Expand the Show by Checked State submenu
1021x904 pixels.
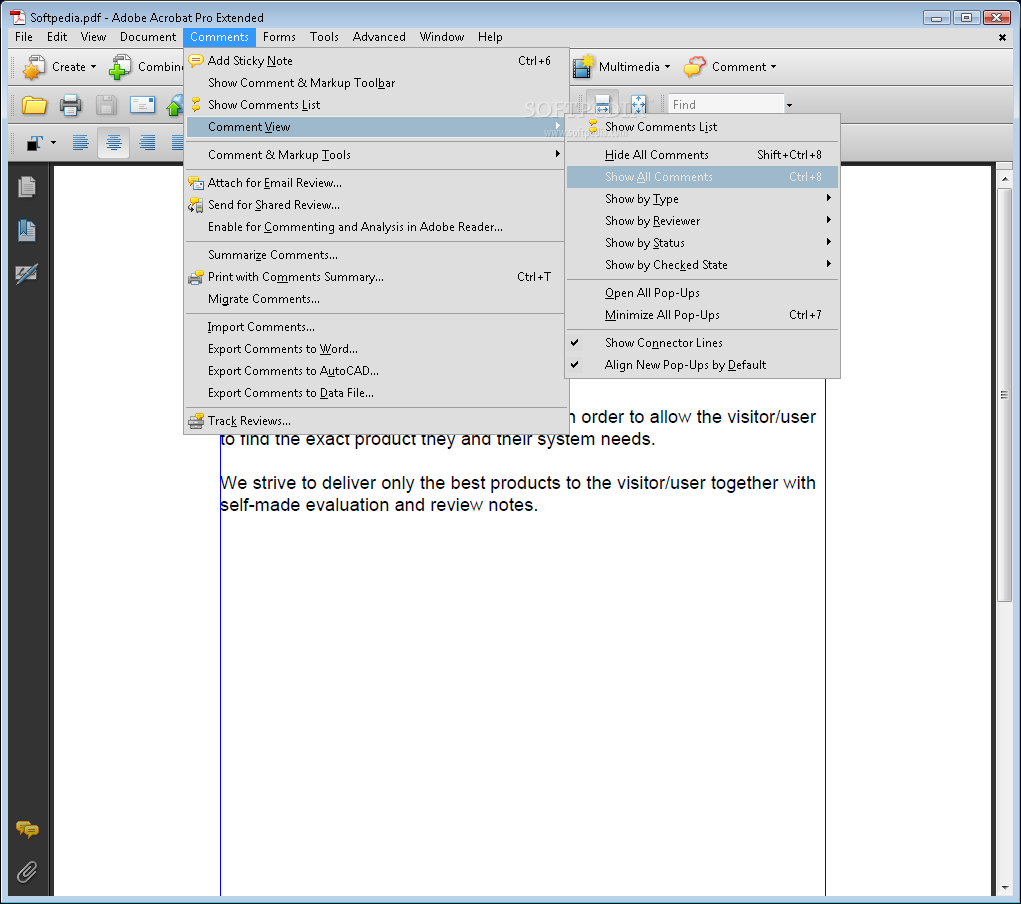[x=703, y=265]
